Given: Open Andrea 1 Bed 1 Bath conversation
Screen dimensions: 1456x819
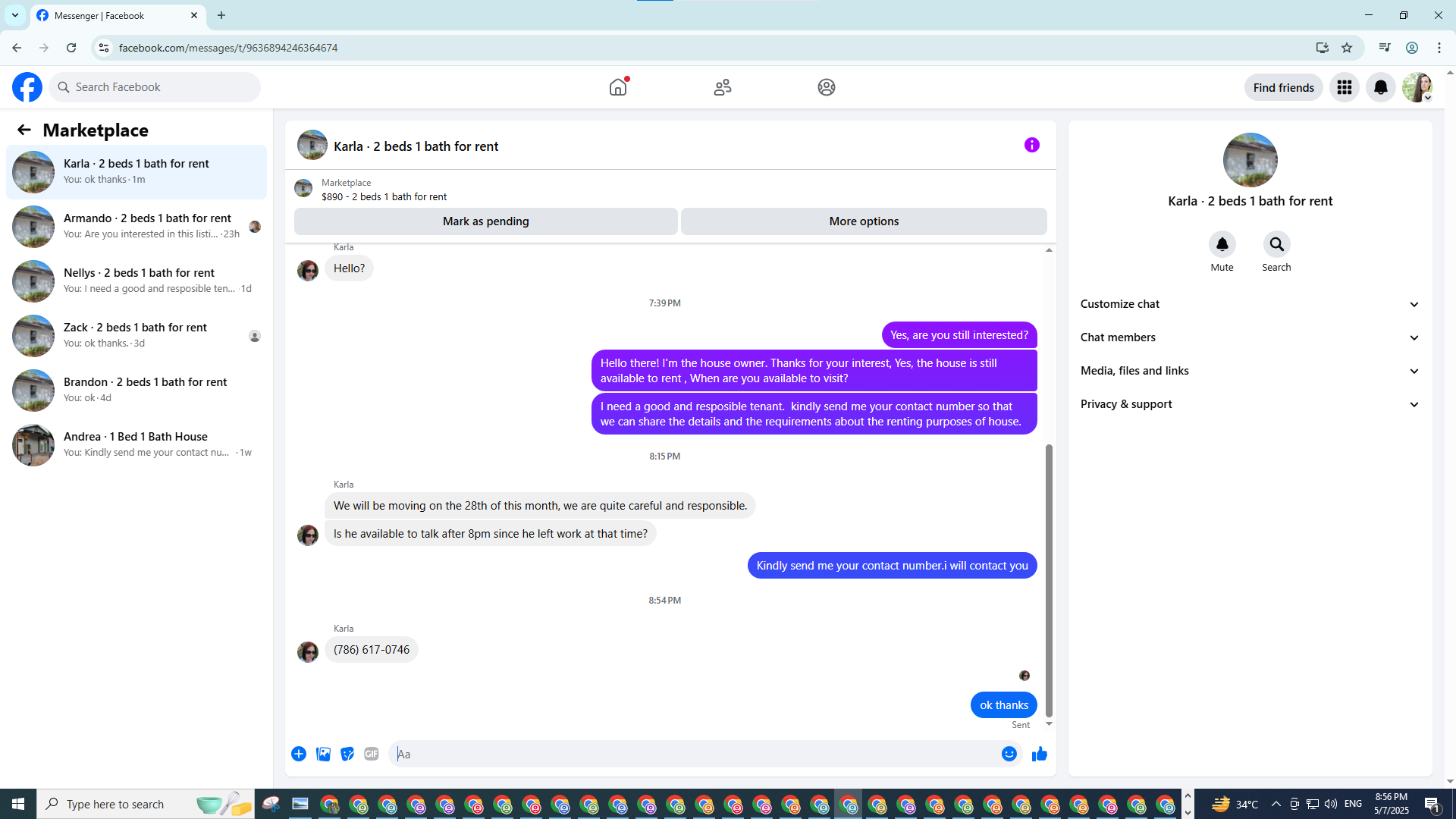Looking at the screenshot, I should pos(136,444).
